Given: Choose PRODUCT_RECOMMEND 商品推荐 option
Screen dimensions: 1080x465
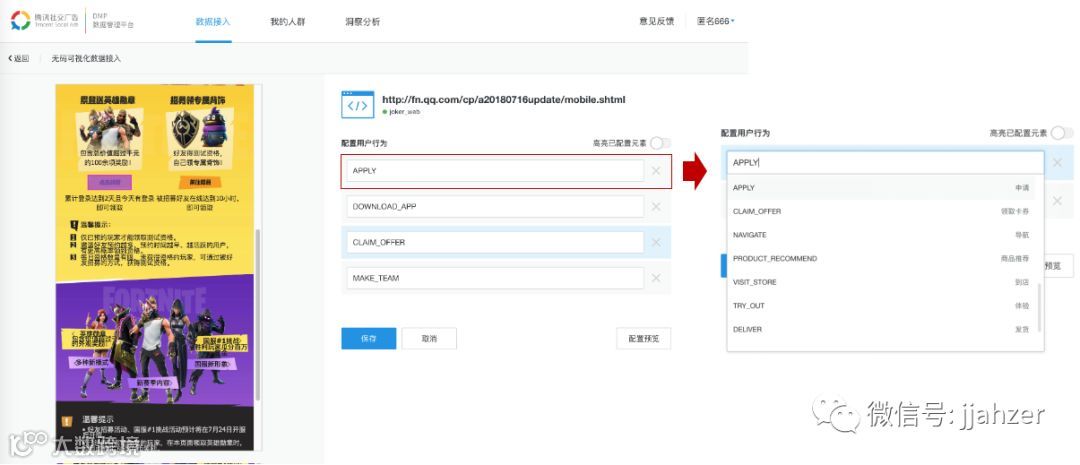Looking at the screenshot, I should pos(881,258).
